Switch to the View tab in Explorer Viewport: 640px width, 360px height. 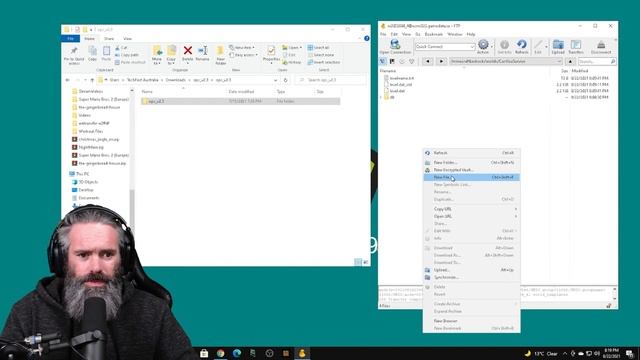coord(127,38)
